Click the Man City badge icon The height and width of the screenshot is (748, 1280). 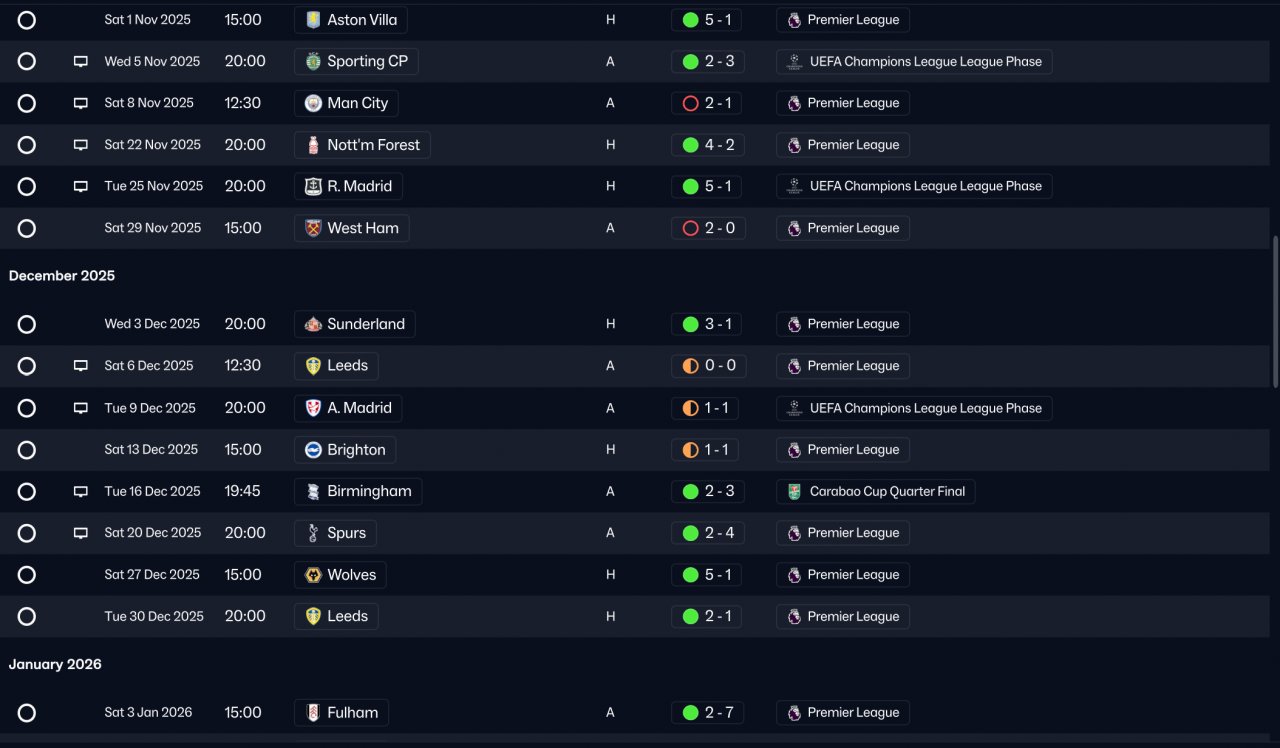pyautogui.click(x=313, y=103)
